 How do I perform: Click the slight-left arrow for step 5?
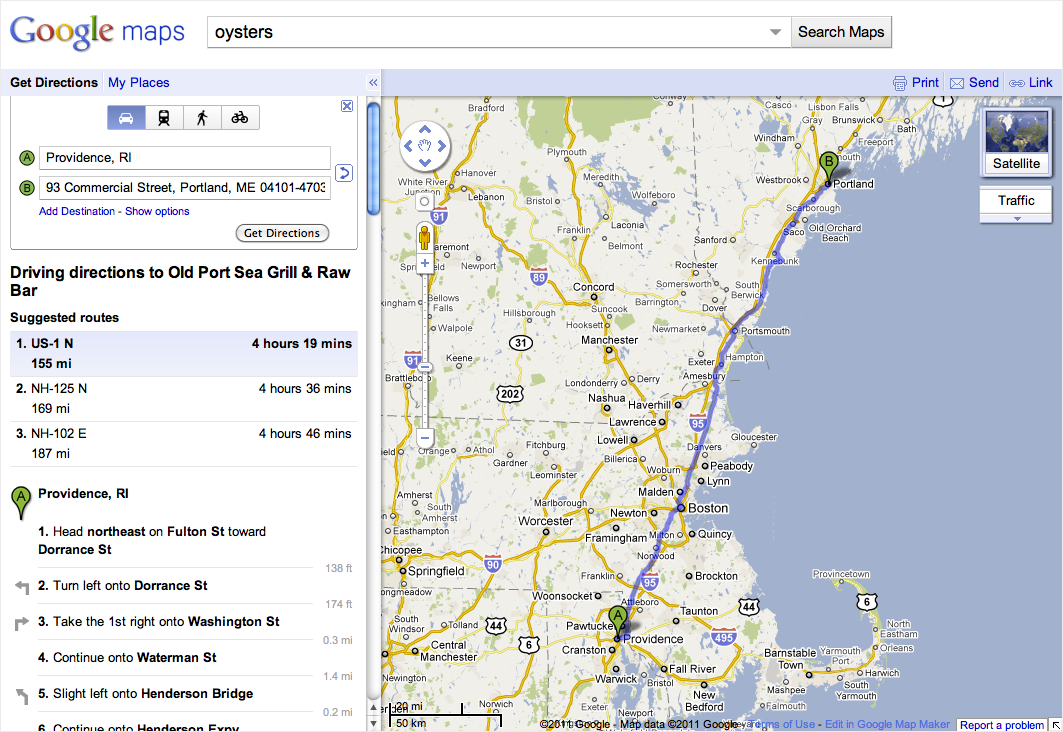(x=22, y=695)
